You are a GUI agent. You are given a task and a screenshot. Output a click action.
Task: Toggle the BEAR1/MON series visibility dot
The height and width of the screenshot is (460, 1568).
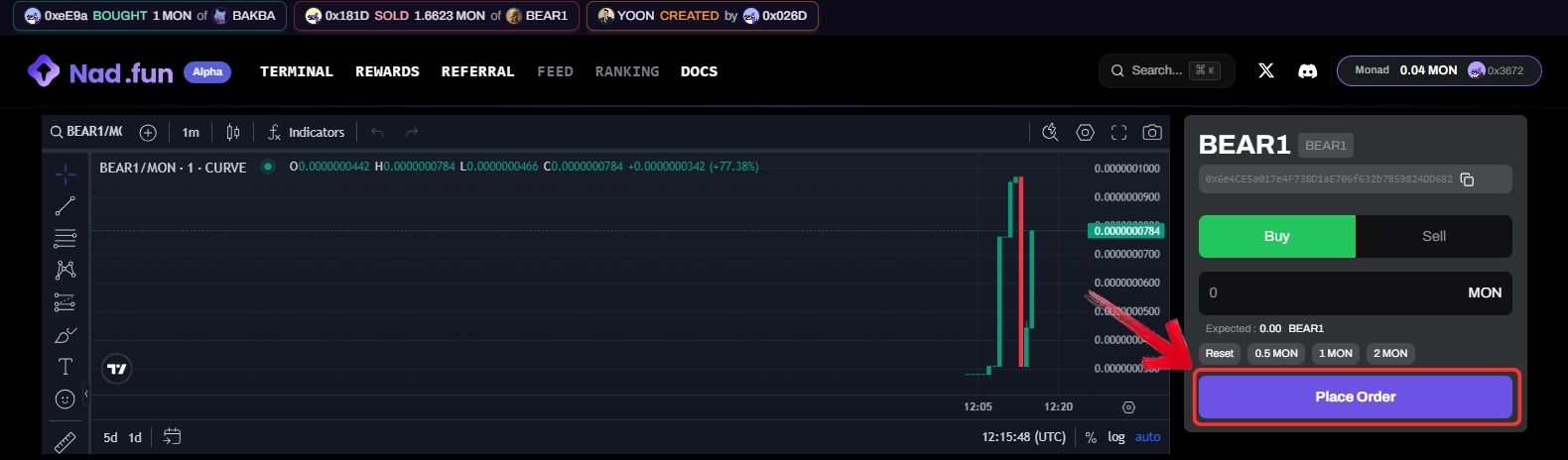(267, 167)
